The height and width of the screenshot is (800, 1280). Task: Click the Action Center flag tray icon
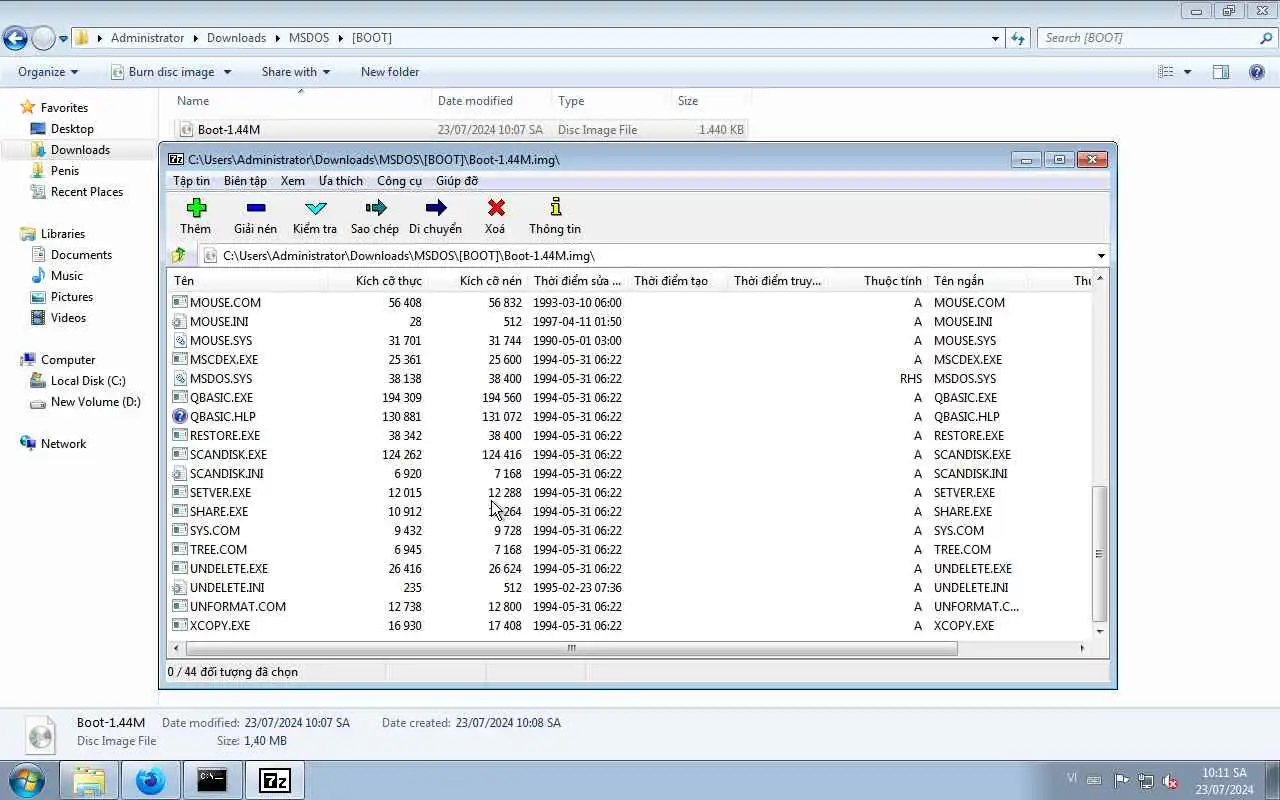pos(1121,780)
